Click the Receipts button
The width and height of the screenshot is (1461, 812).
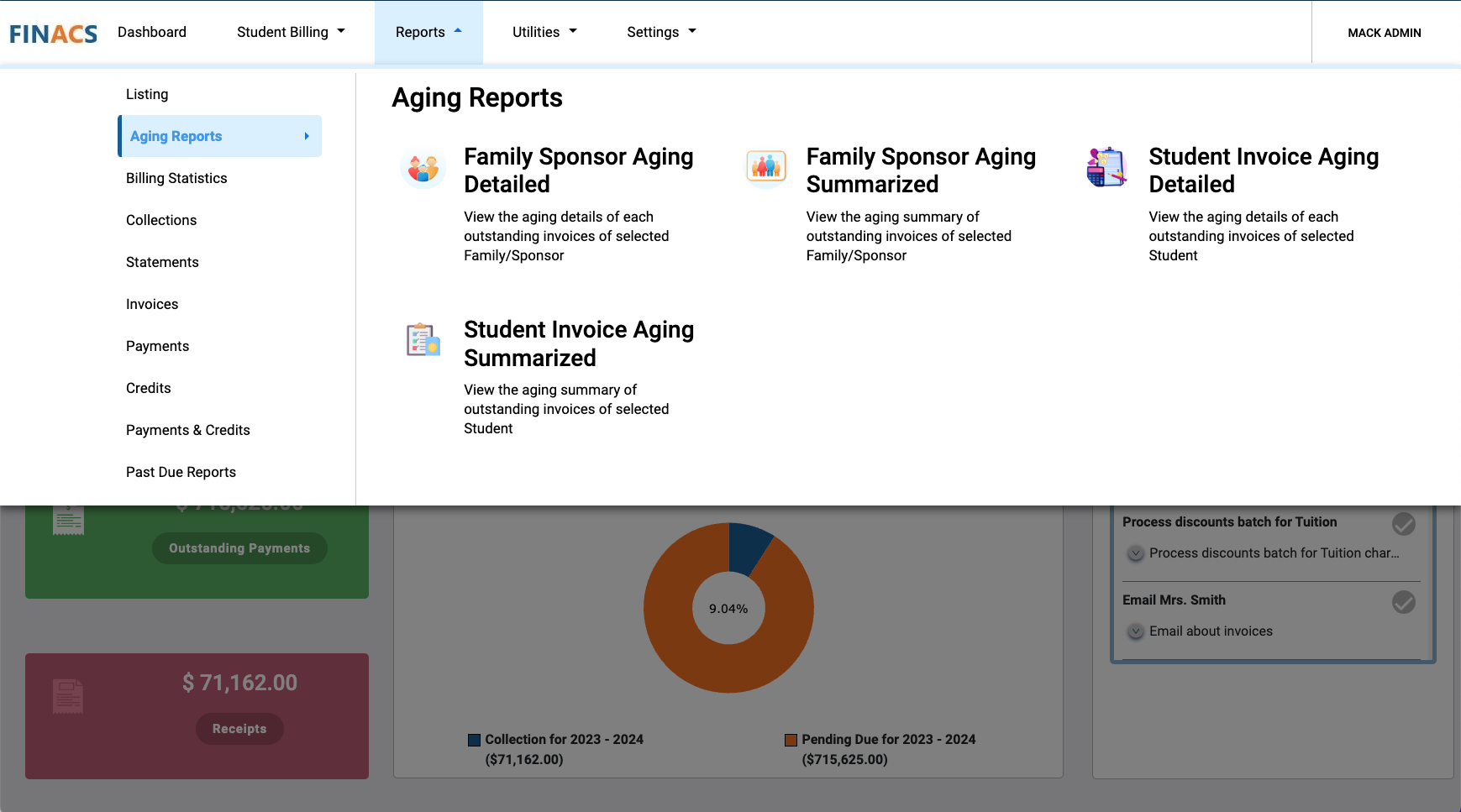[239, 729]
